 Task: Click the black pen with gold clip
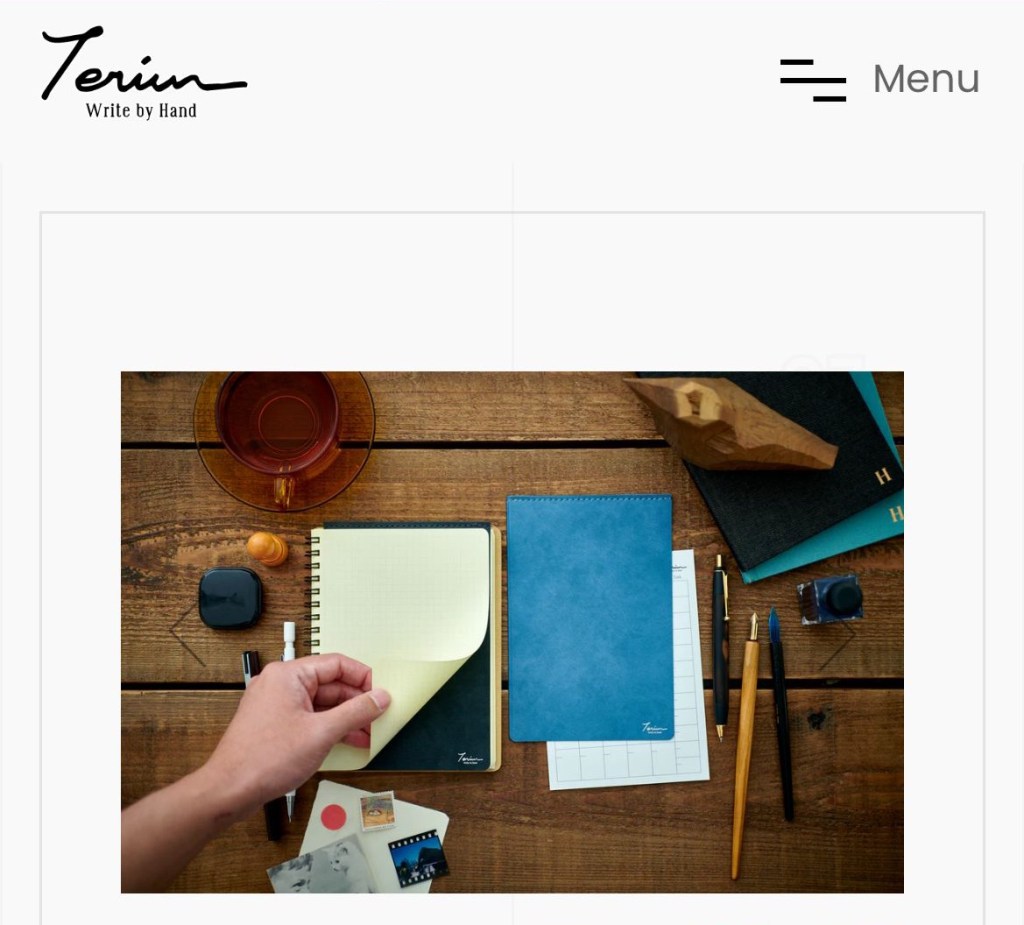point(720,647)
